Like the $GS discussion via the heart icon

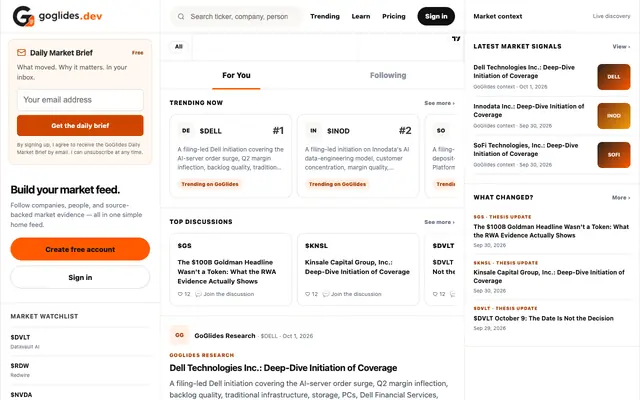[x=180, y=294]
